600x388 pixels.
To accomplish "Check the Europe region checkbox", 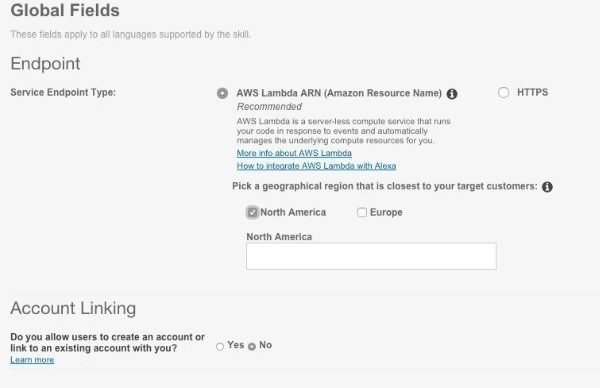I will (362, 212).
